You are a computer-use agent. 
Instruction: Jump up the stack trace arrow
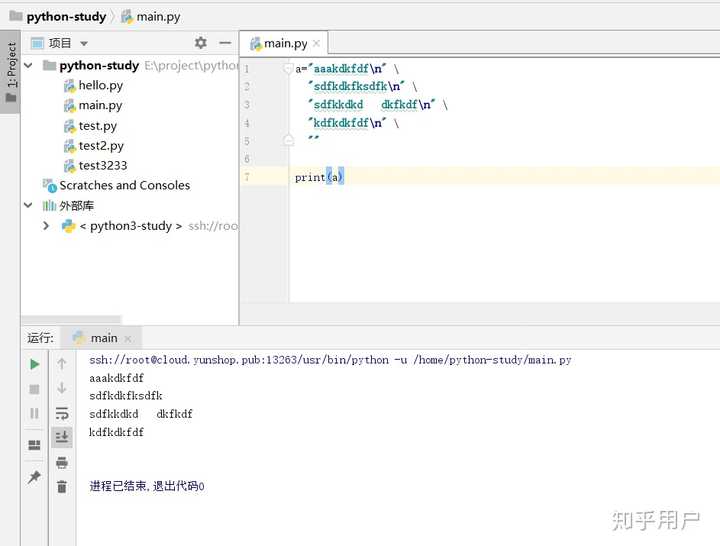click(x=62, y=364)
